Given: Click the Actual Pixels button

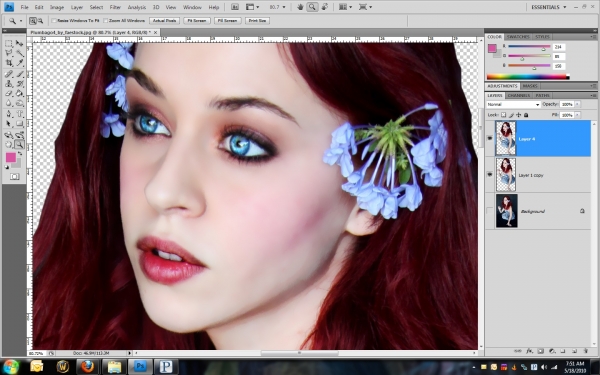Looking at the screenshot, I should tap(165, 21).
